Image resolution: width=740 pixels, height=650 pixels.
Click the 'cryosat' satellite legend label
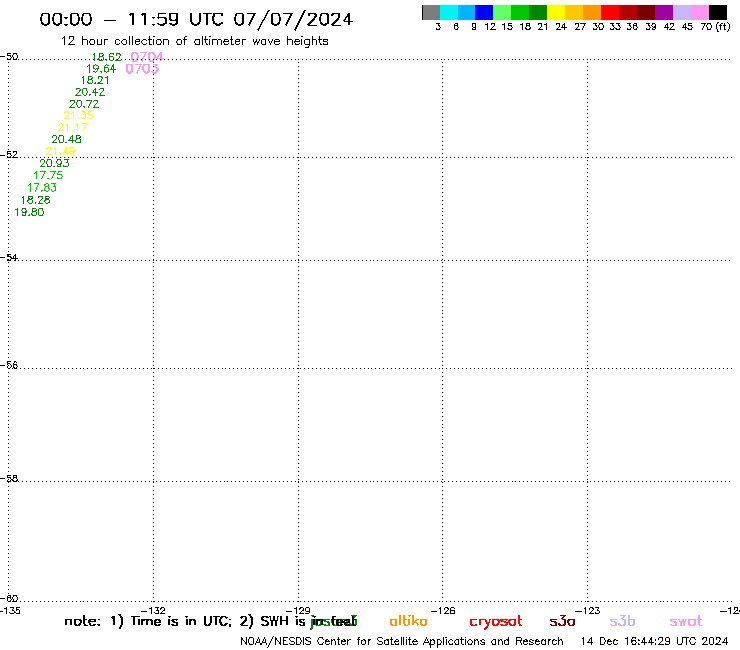[496, 622]
